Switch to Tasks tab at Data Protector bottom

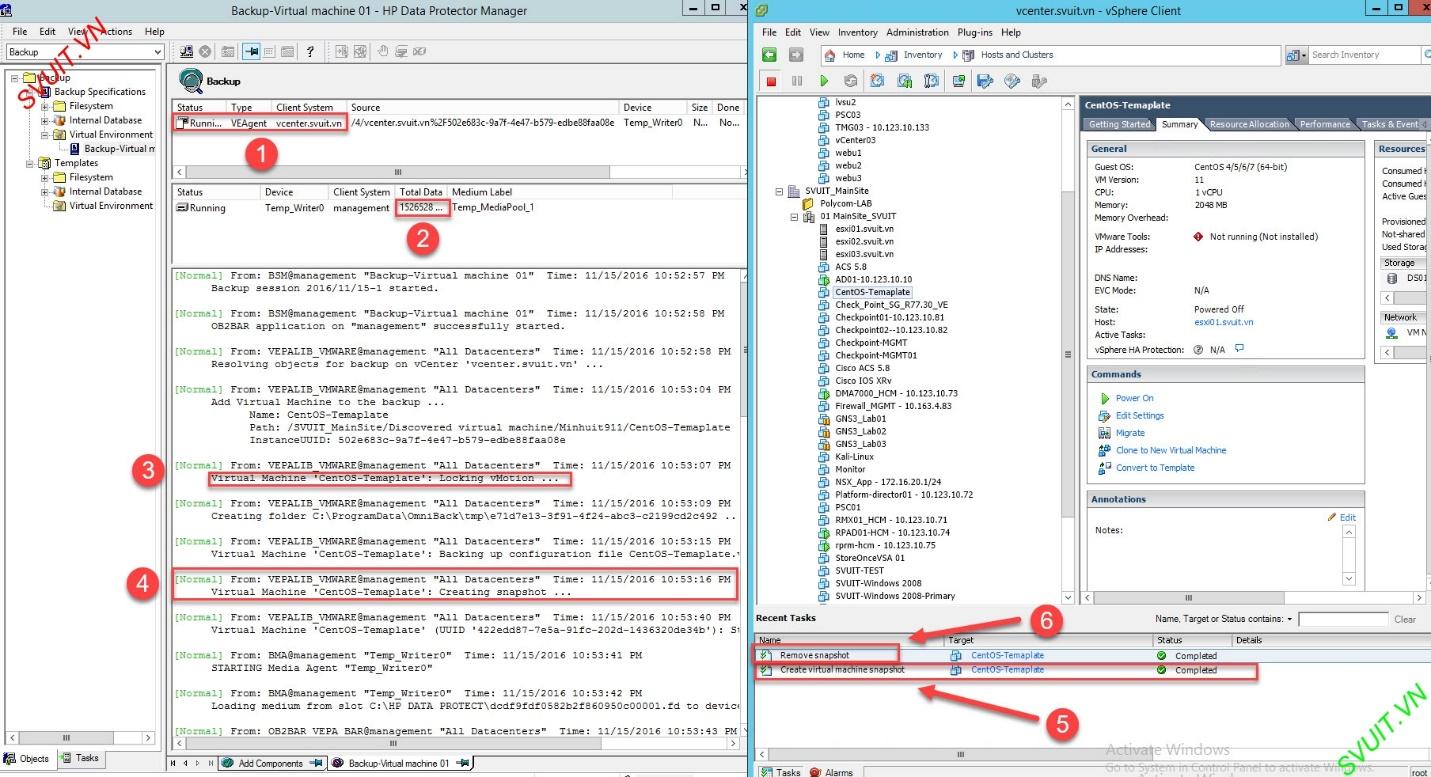pos(79,758)
